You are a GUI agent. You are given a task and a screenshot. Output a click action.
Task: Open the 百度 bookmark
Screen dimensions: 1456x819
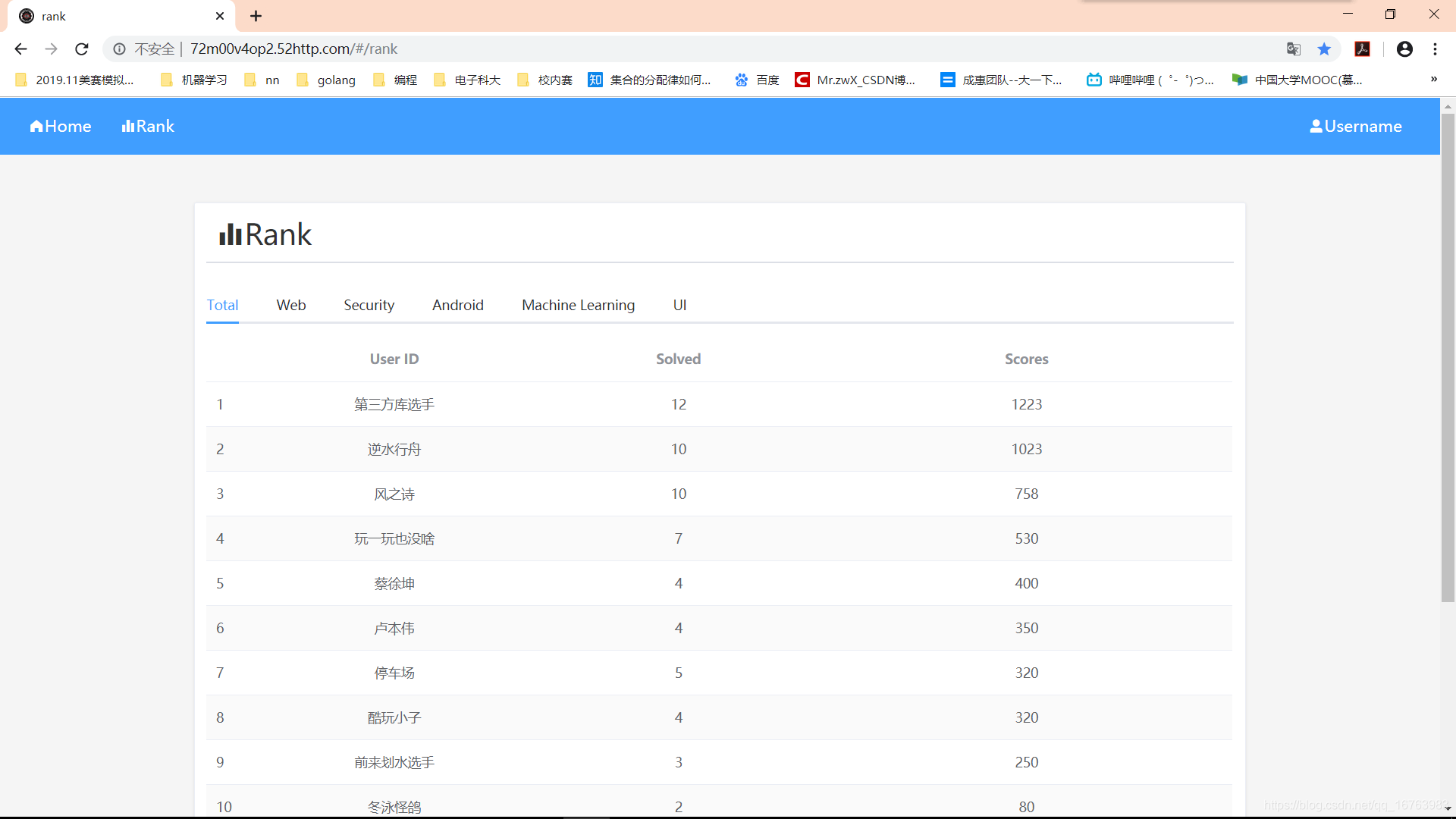coord(758,80)
